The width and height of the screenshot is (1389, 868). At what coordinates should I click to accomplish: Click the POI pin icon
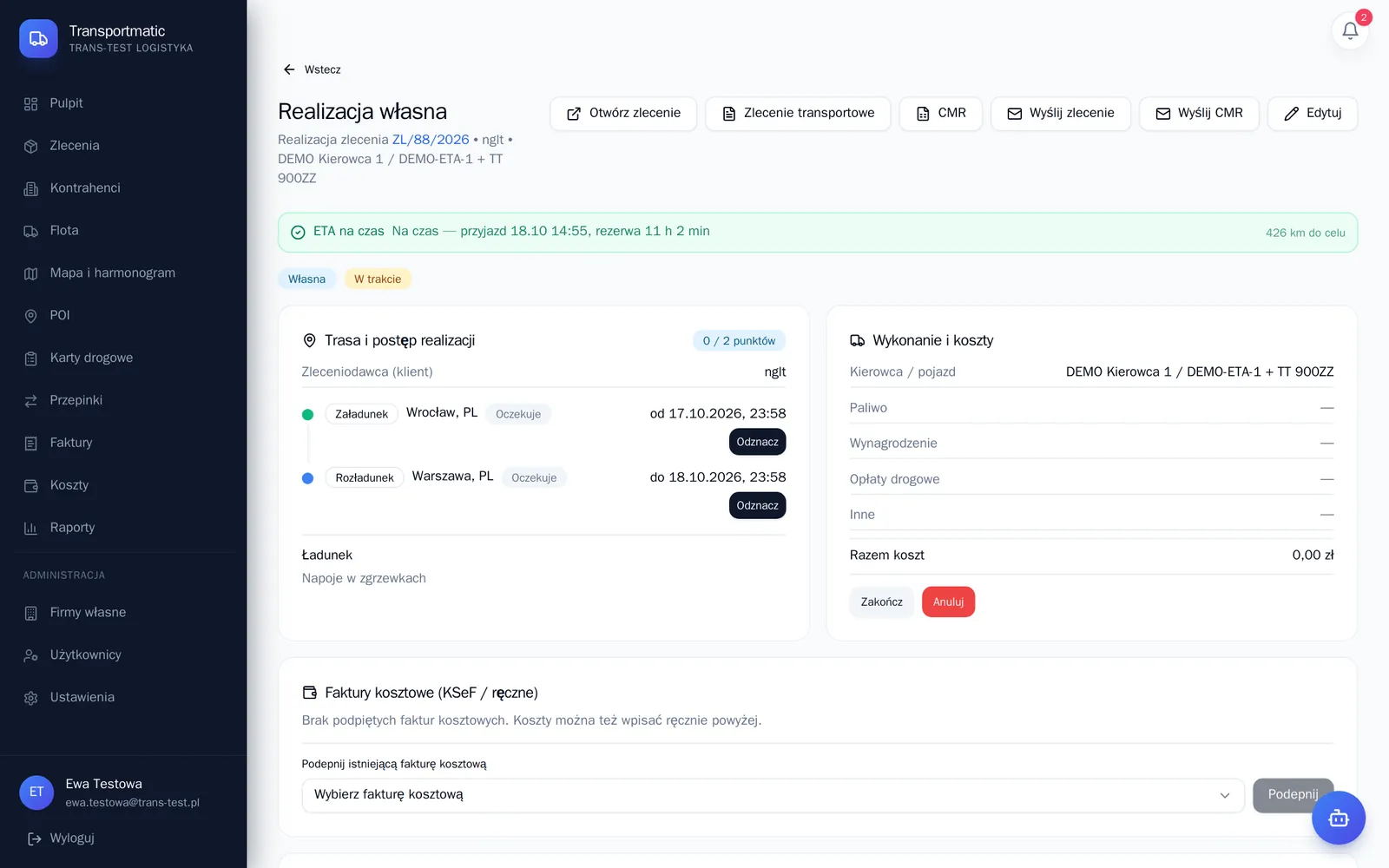click(x=31, y=316)
